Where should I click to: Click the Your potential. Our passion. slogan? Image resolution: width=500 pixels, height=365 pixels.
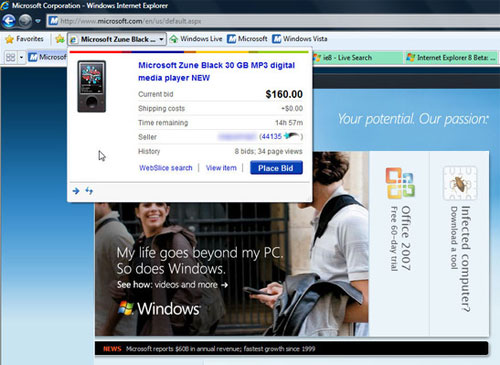[x=413, y=119]
